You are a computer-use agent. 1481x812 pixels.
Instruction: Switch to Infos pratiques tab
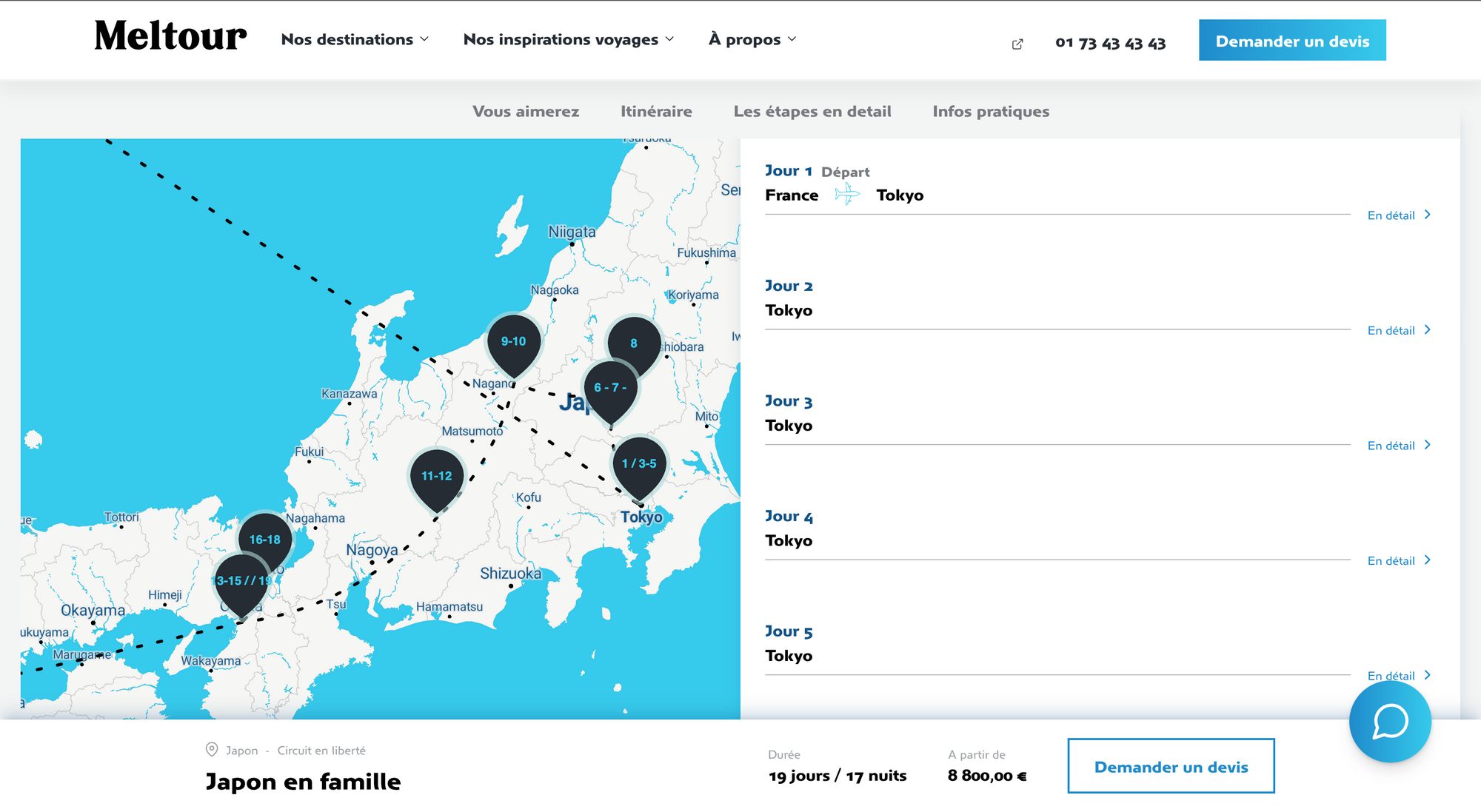[991, 111]
